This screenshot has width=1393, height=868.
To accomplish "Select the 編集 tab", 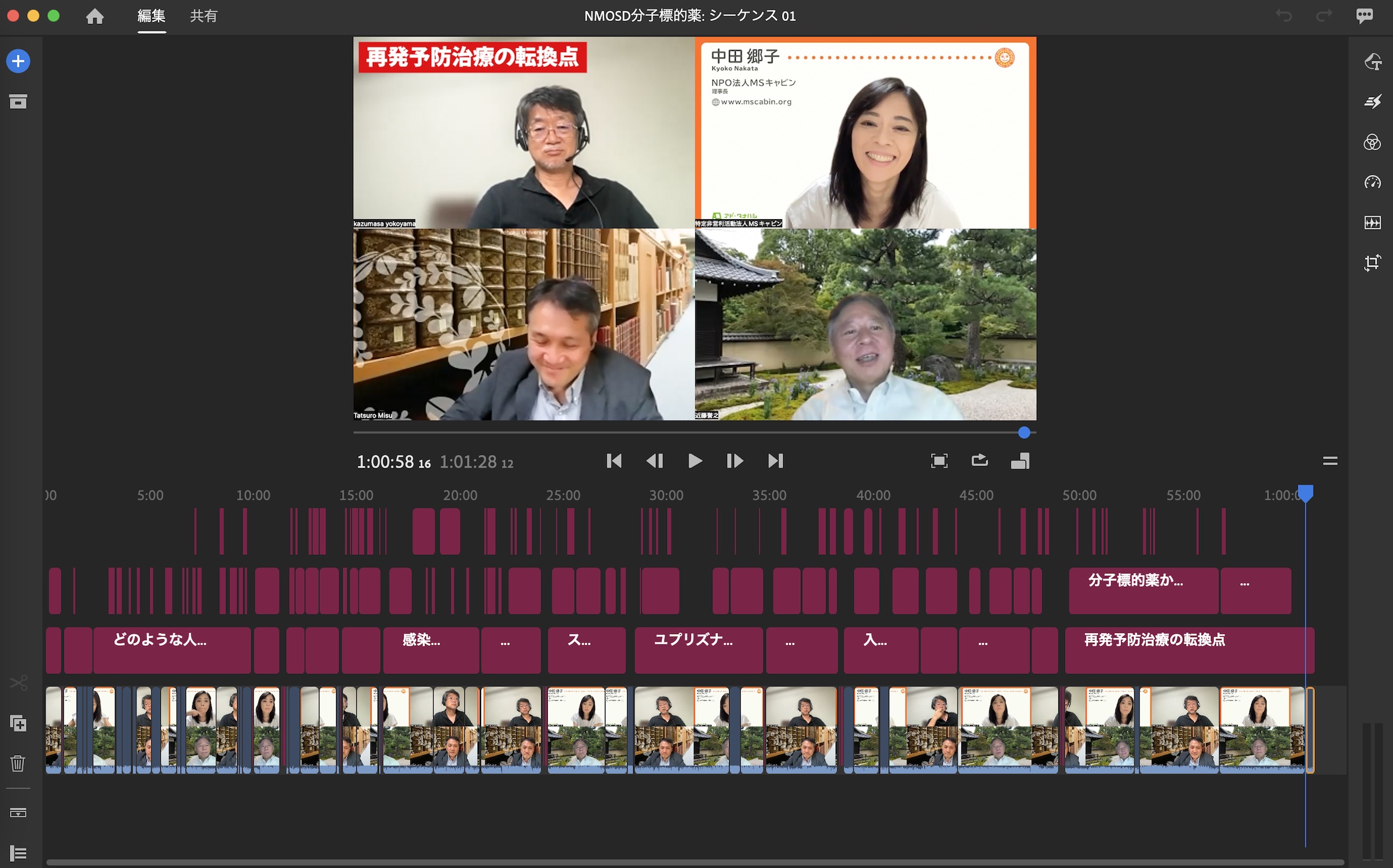I will [151, 16].
